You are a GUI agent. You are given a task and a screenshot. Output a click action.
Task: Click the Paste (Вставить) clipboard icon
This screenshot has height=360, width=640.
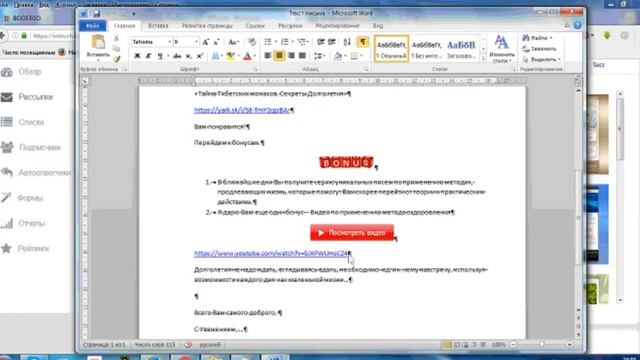point(98,42)
